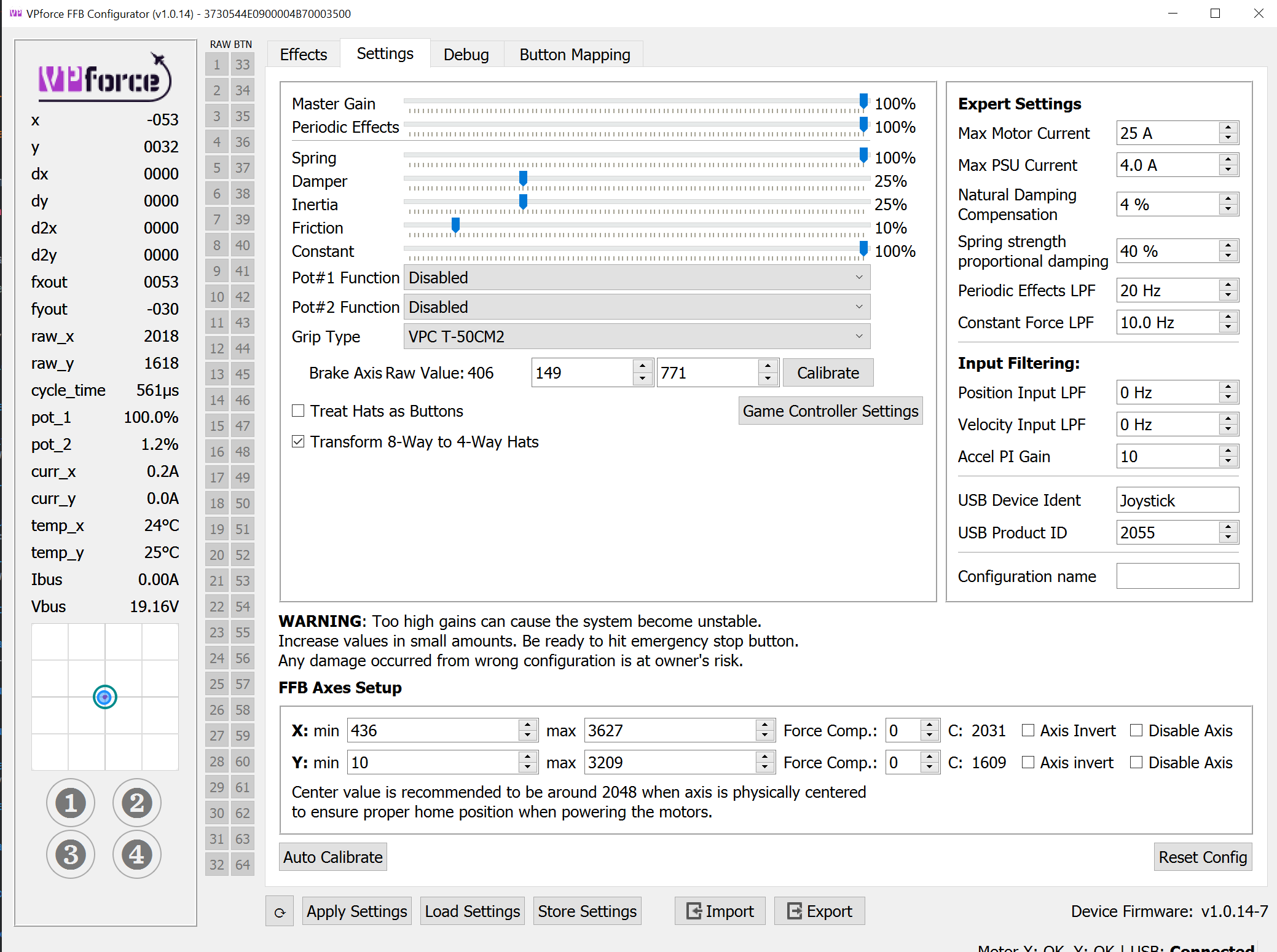This screenshot has height=952, width=1277.
Task: Expand the Grip Type dropdown
Action: pos(636,337)
